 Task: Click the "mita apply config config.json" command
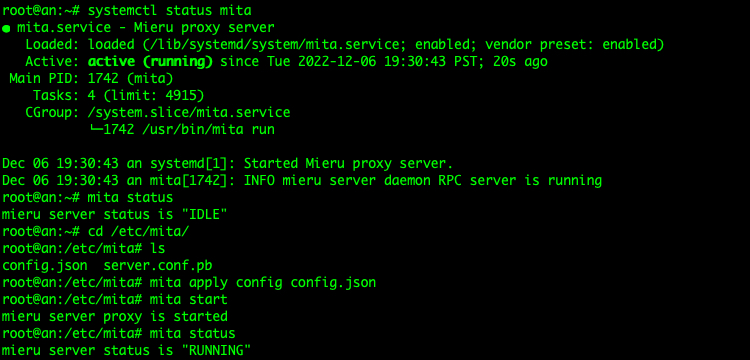click(x=263, y=283)
